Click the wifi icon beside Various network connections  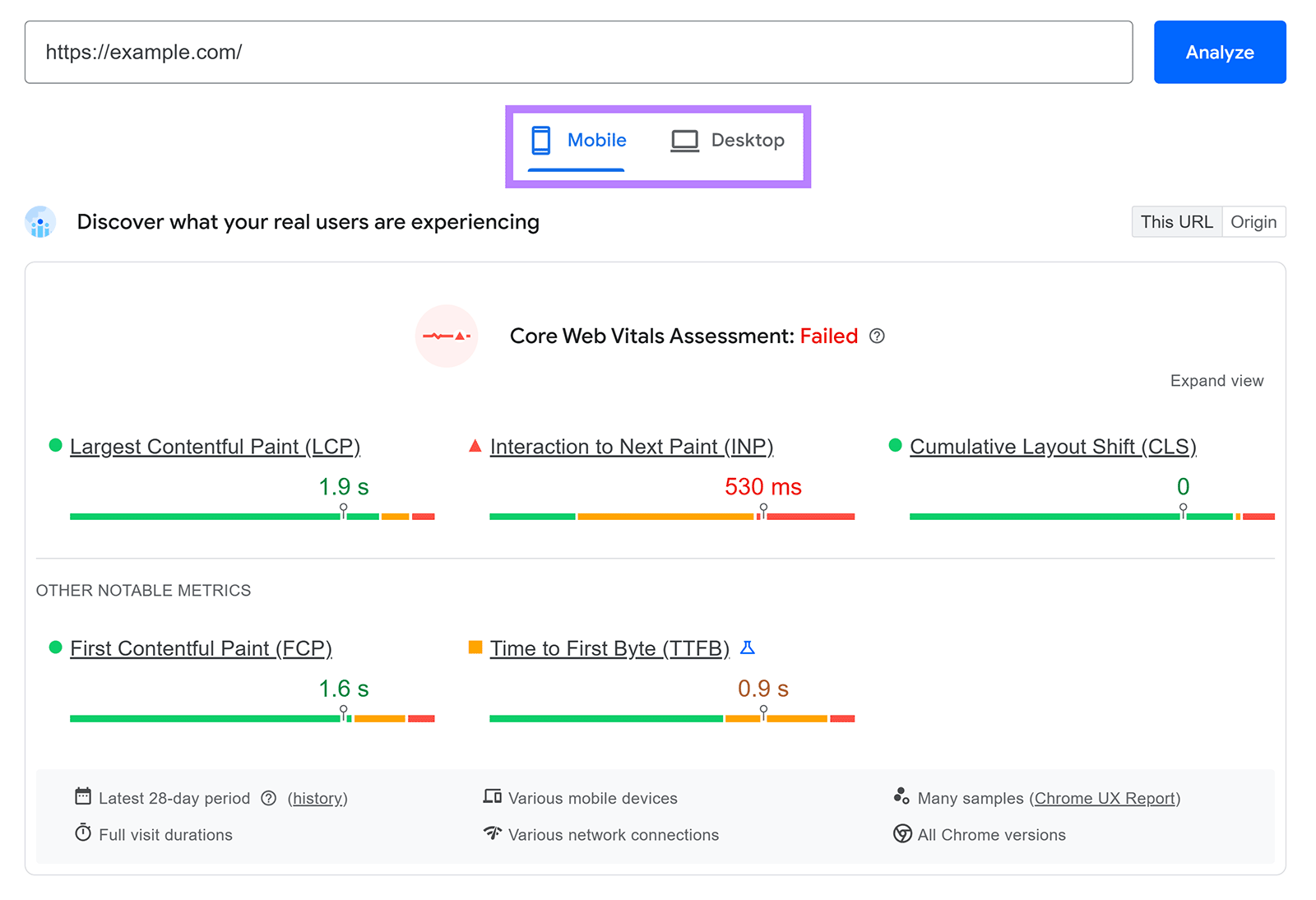[492, 834]
